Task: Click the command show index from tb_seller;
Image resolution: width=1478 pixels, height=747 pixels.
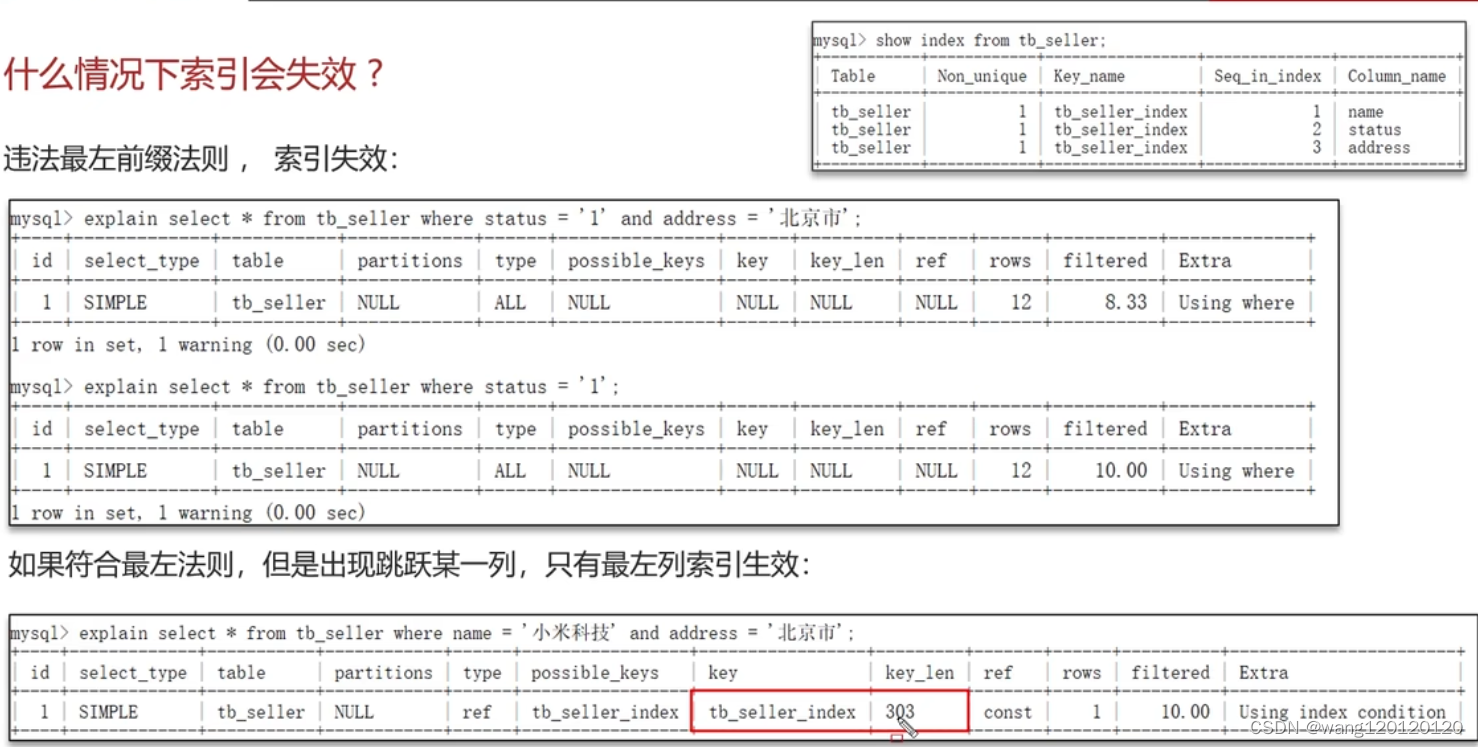Action: coord(991,41)
